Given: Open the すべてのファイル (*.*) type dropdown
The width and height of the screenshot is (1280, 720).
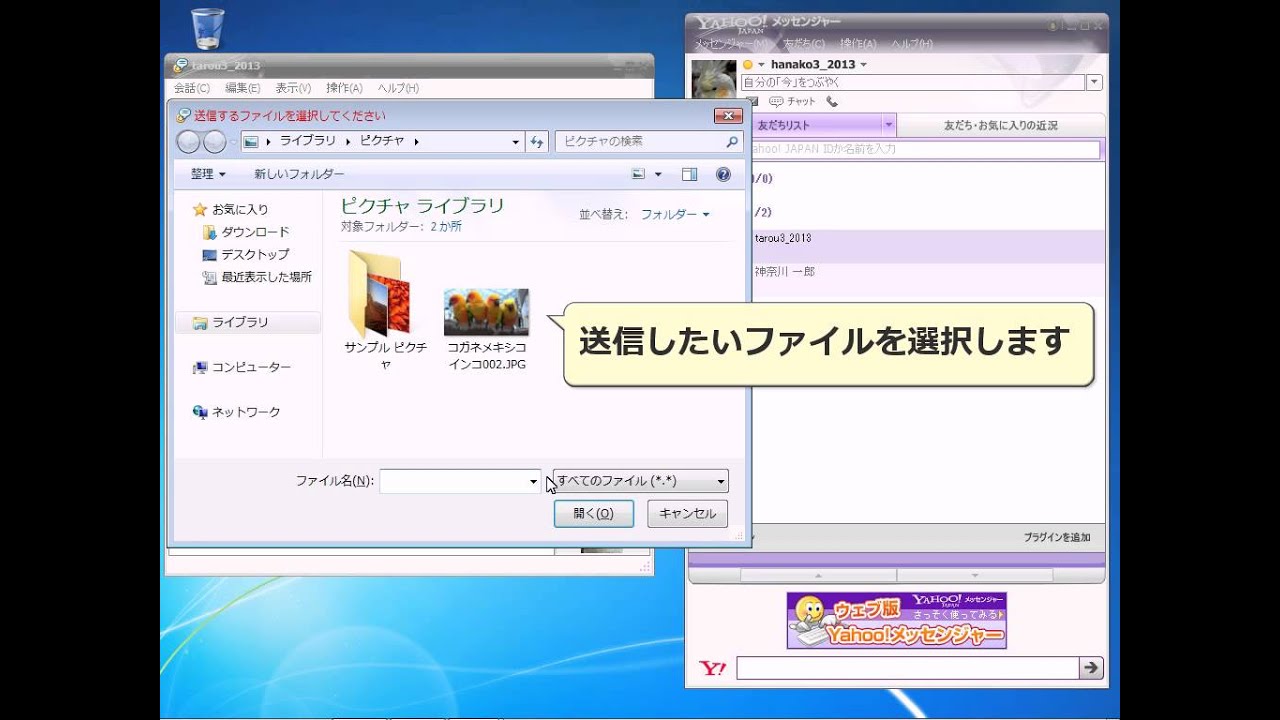Looking at the screenshot, I should [640, 481].
